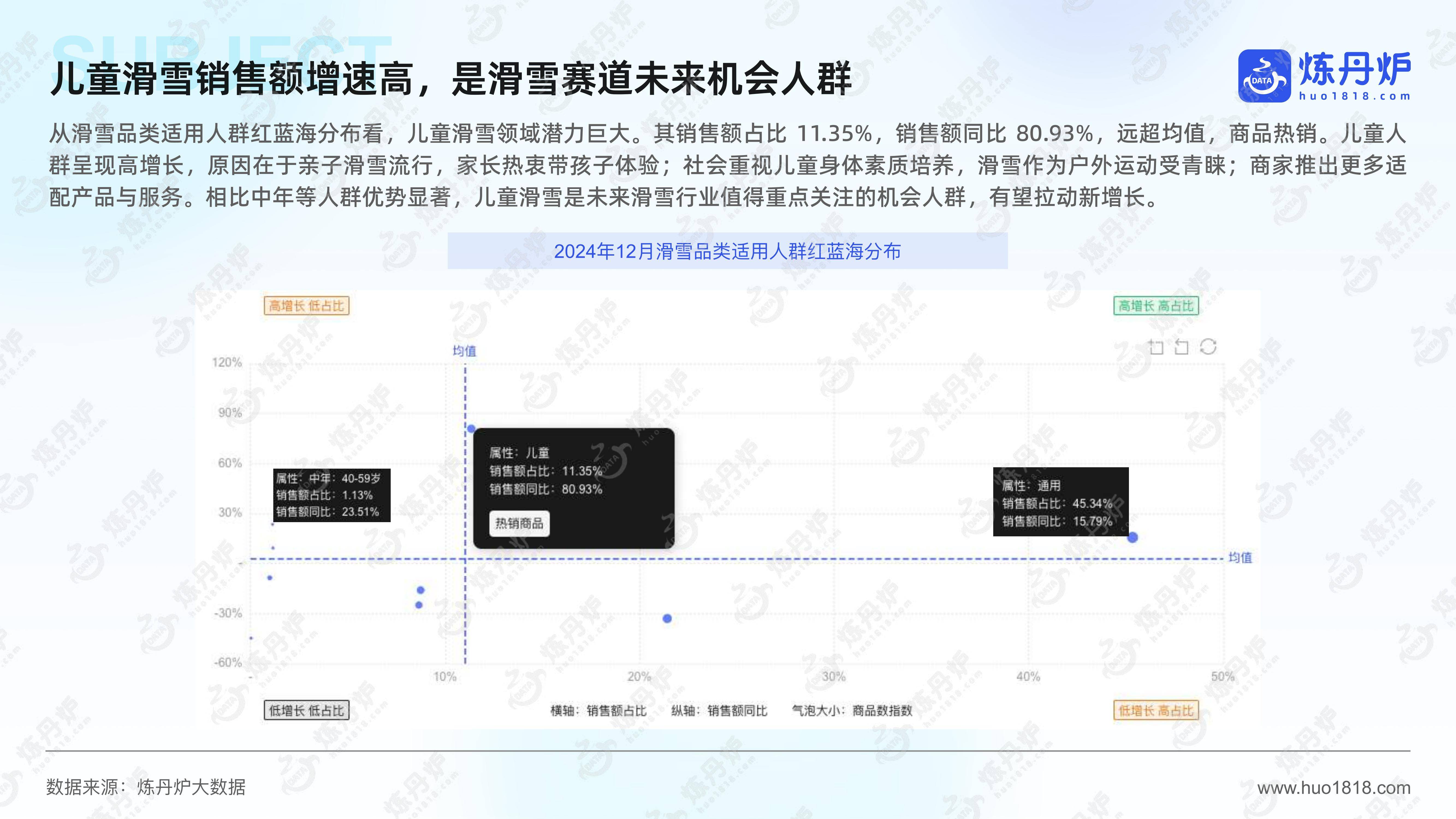
Task: Select the 低增长 高占比 quadrant label
Action: 1156,711
